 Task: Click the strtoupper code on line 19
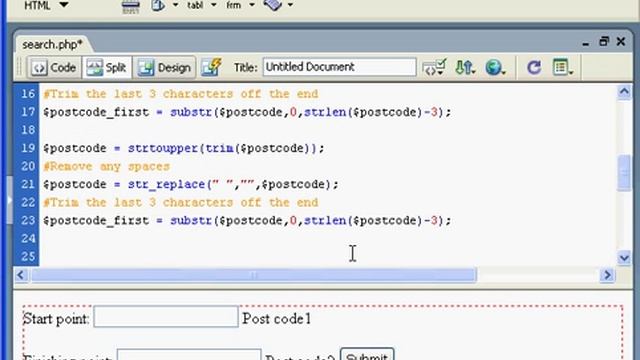tap(163, 148)
